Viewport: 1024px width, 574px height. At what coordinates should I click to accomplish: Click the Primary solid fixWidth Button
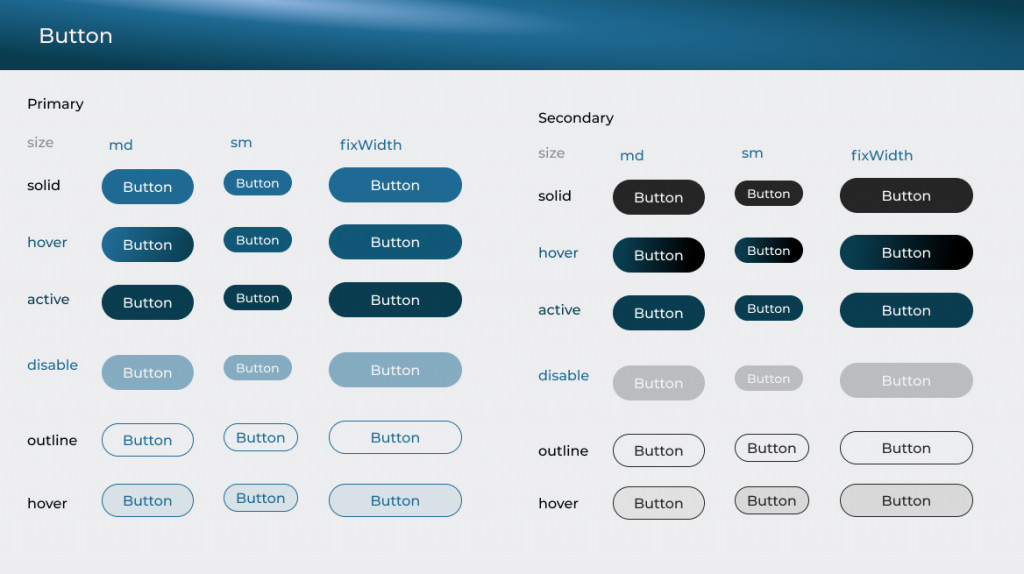(x=395, y=185)
